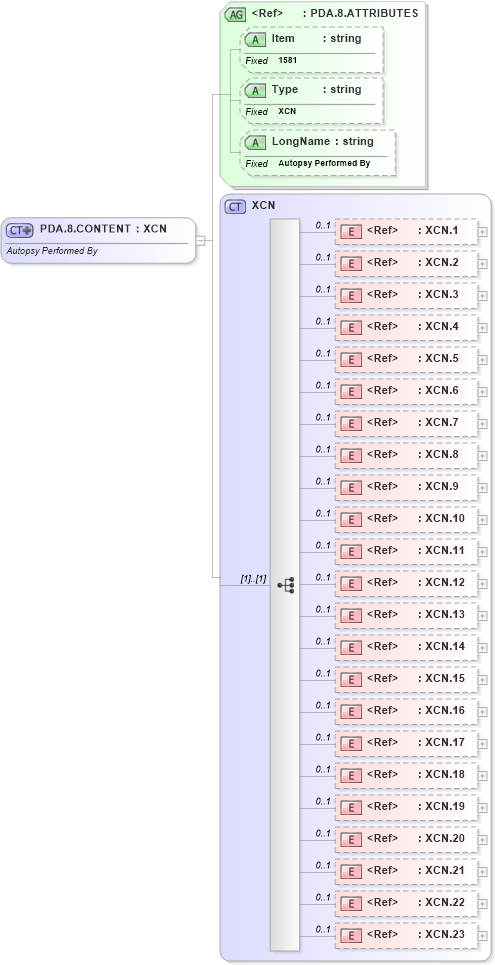Click the E icon of XCN.21

point(351,872)
